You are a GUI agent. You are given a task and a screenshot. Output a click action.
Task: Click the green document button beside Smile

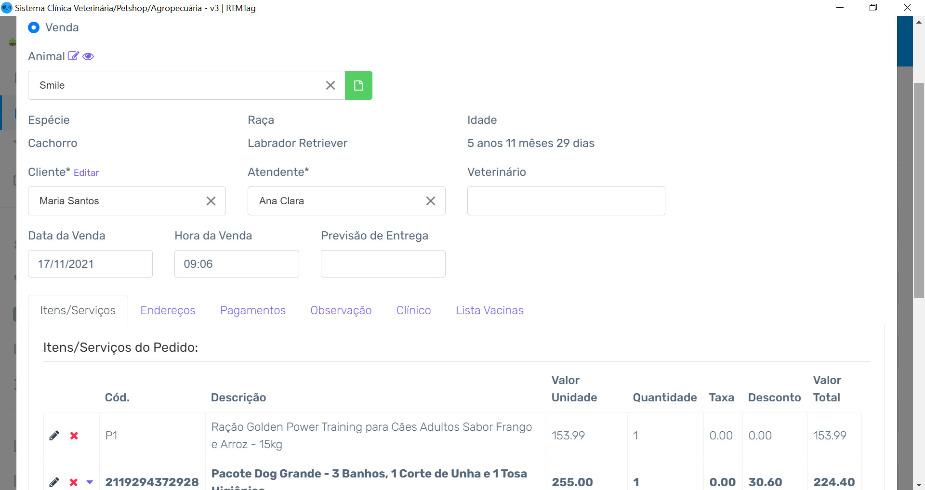pos(358,85)
